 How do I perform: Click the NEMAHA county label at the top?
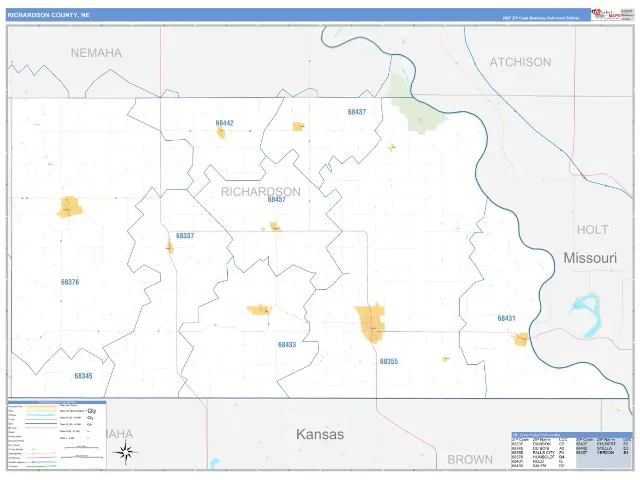tap(96, 53)
